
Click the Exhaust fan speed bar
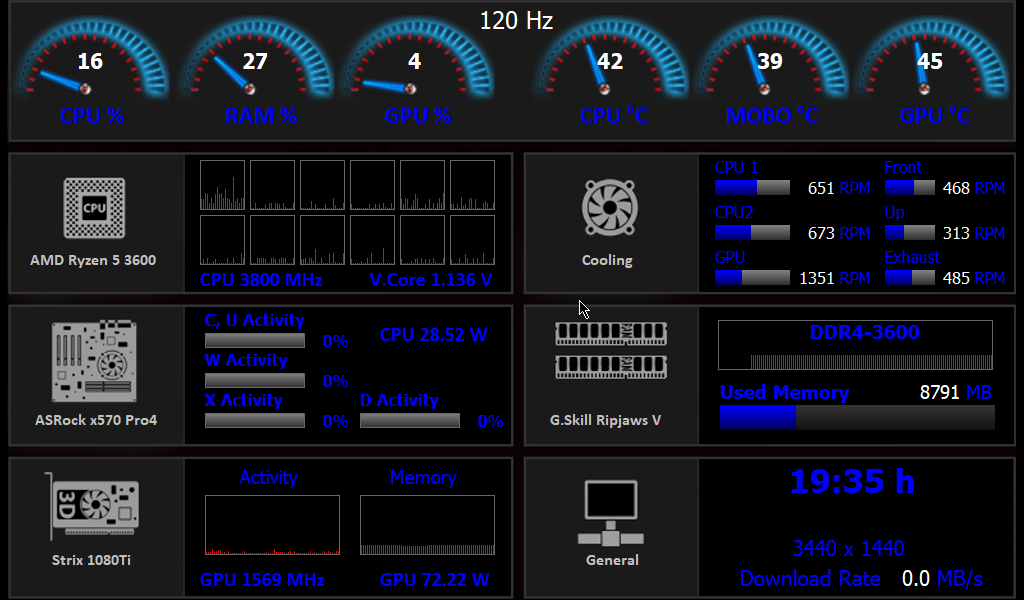(909, 278)
